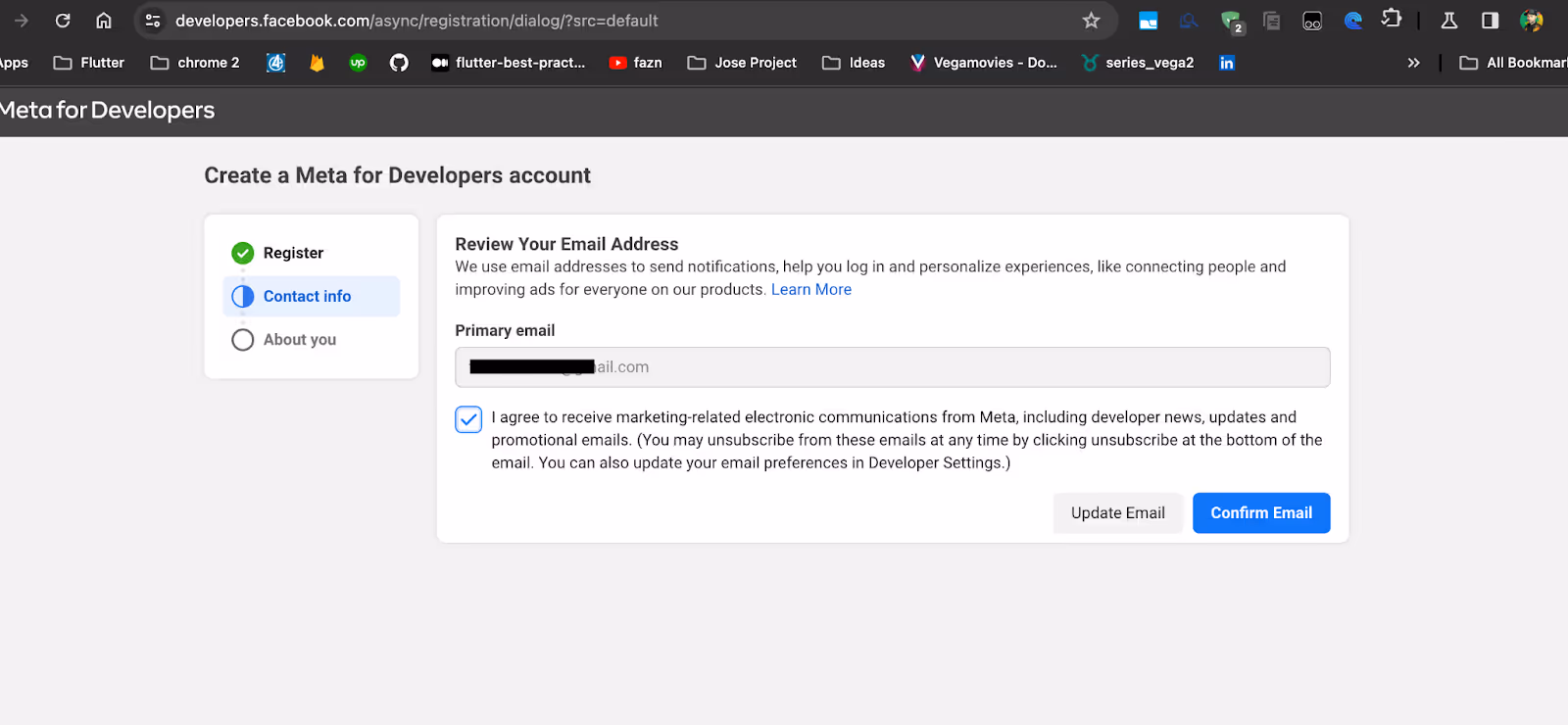Open the Upwork bookmark icon
The width and height of the screenshot is (1568, 725).
358,63
